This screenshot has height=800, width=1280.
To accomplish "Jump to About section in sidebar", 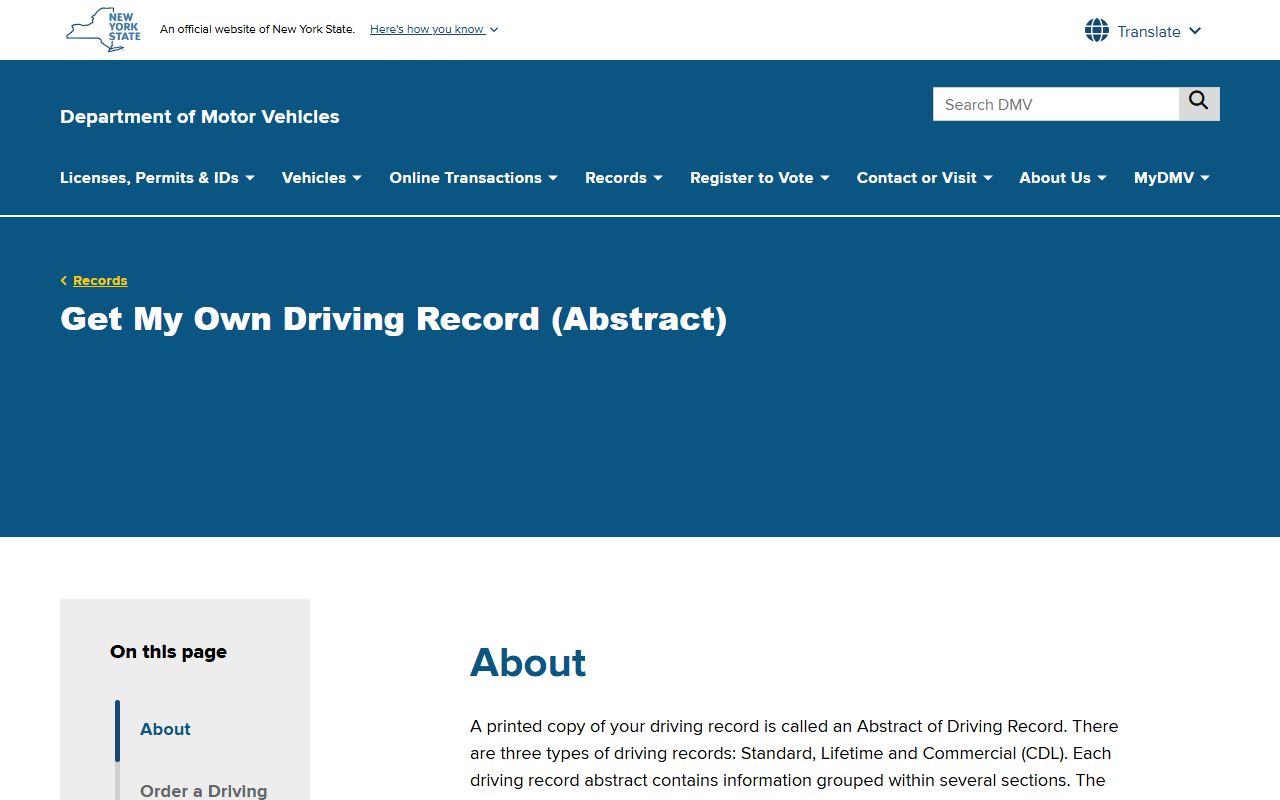I will tap(165, 729).
